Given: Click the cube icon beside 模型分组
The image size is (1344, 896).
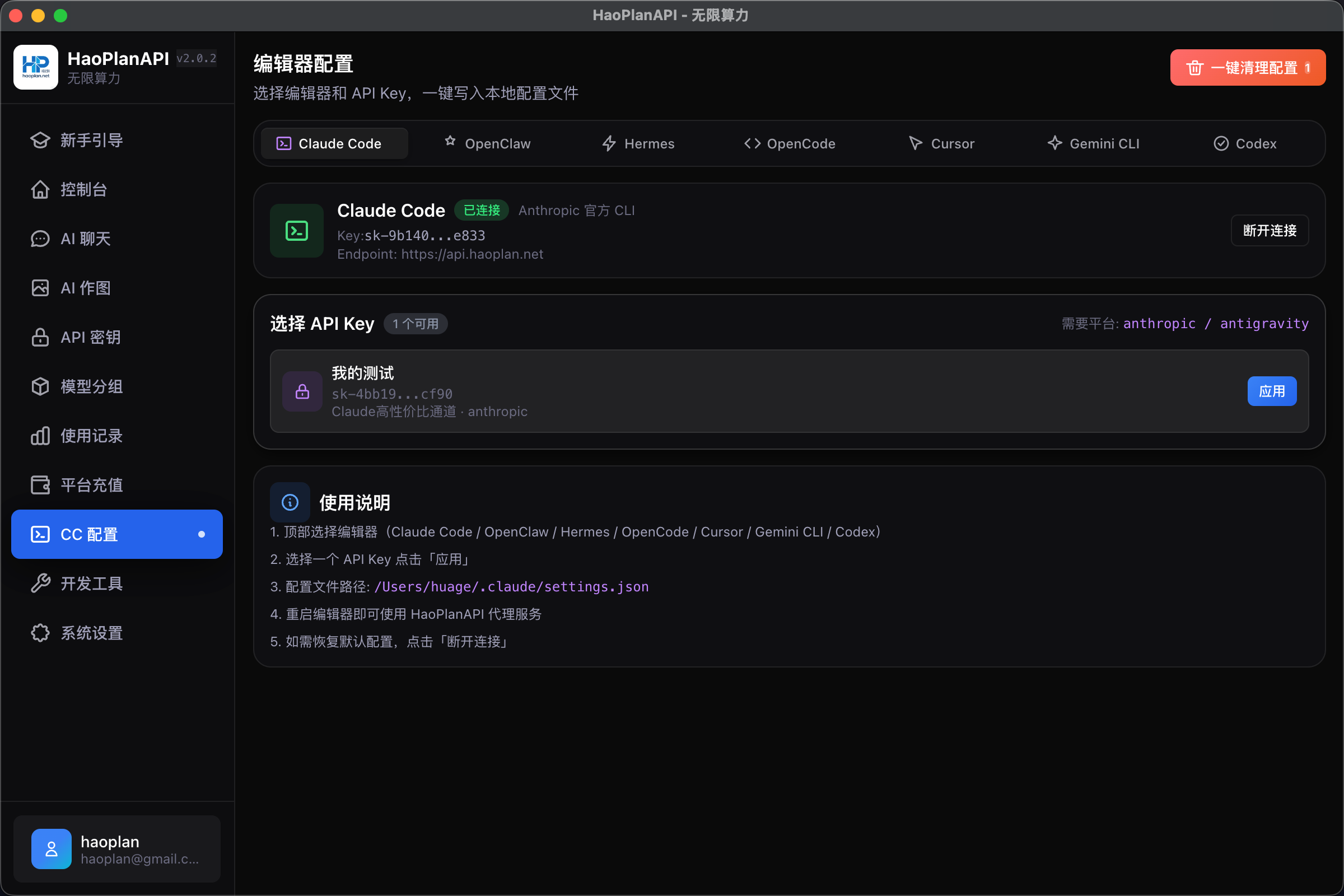Looking at the screenshot, I should (x=40, y=387).
